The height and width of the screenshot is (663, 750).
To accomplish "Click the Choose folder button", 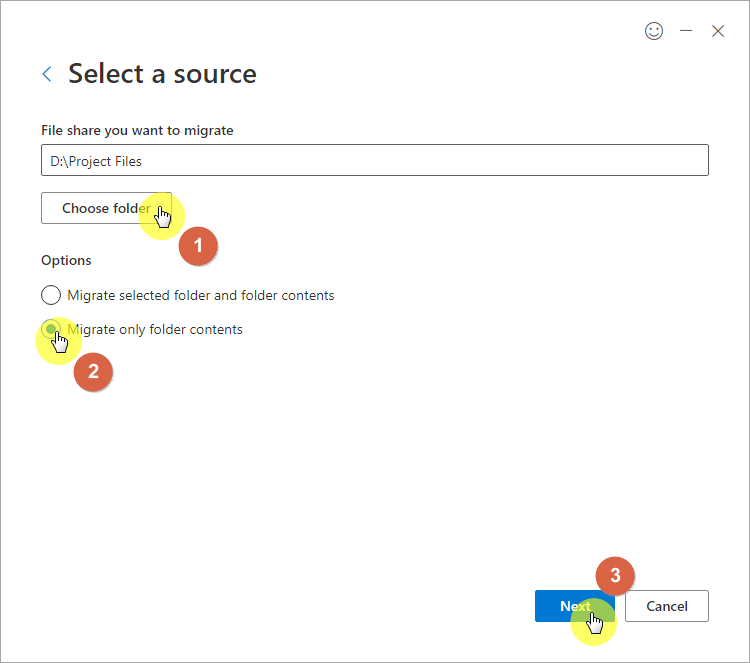I will pos(106,208).
